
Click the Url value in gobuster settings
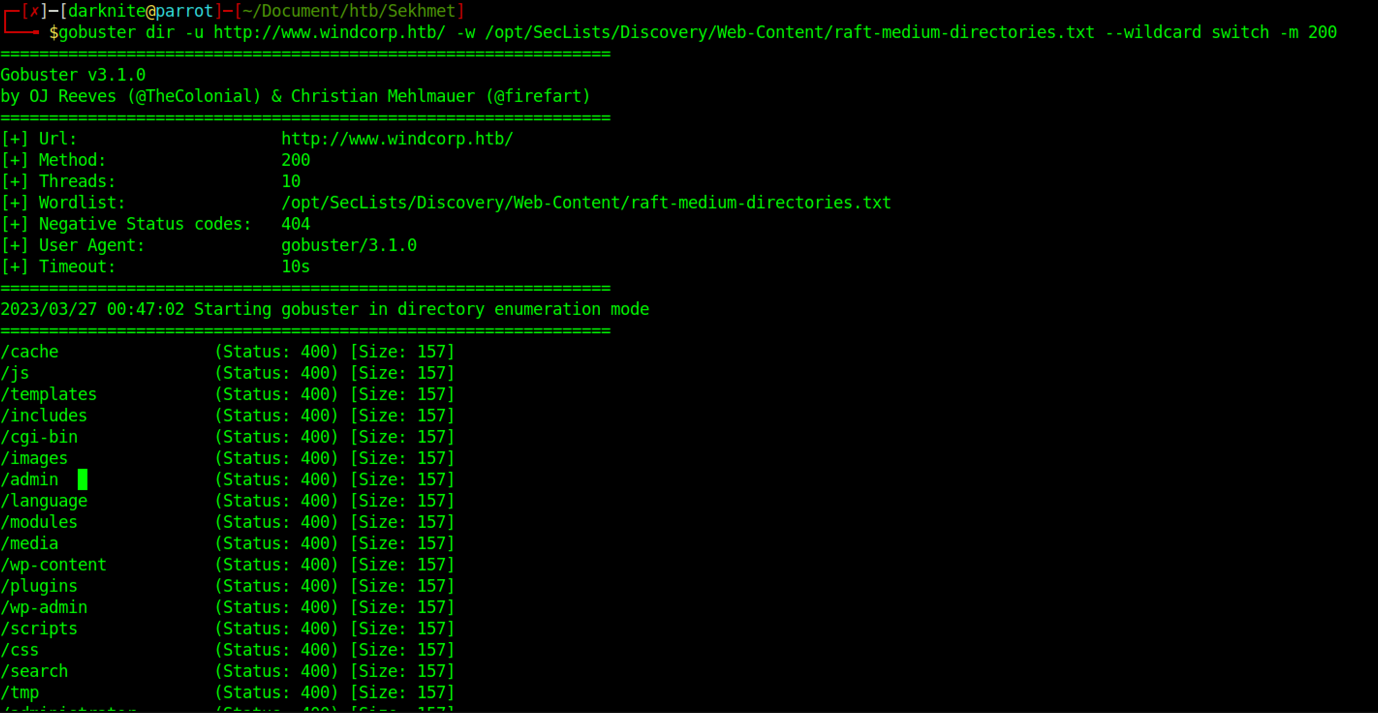pyautogui.click(x=397, y=139)
